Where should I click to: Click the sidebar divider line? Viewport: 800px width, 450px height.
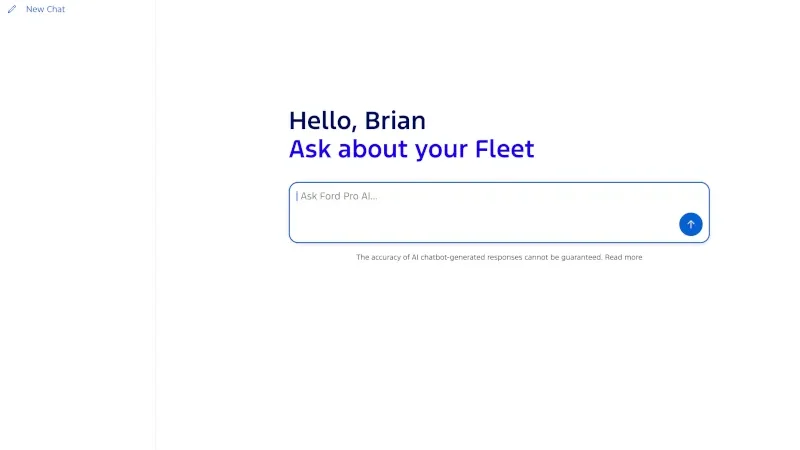tap(156, 224)
